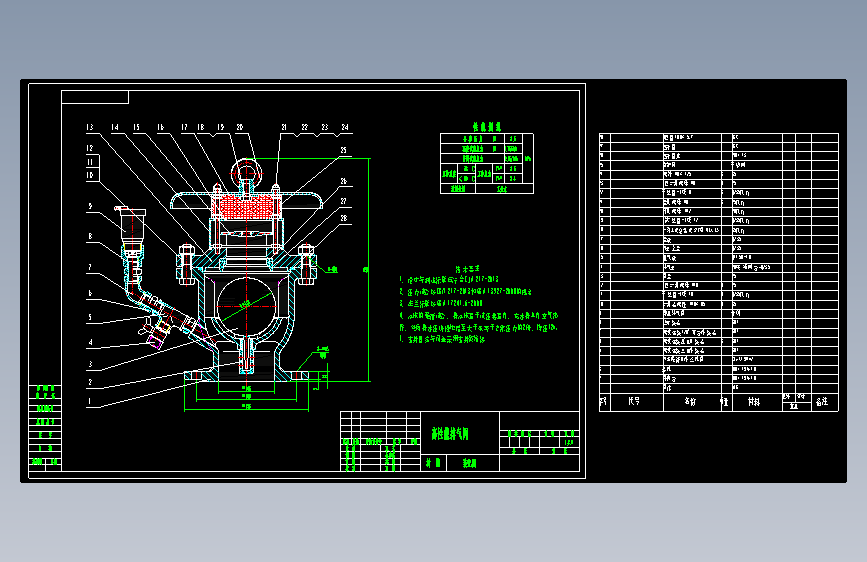This screenshot has width=867, height=562.
Task: Click part callout number 12
Action: [x=90, y=148]
